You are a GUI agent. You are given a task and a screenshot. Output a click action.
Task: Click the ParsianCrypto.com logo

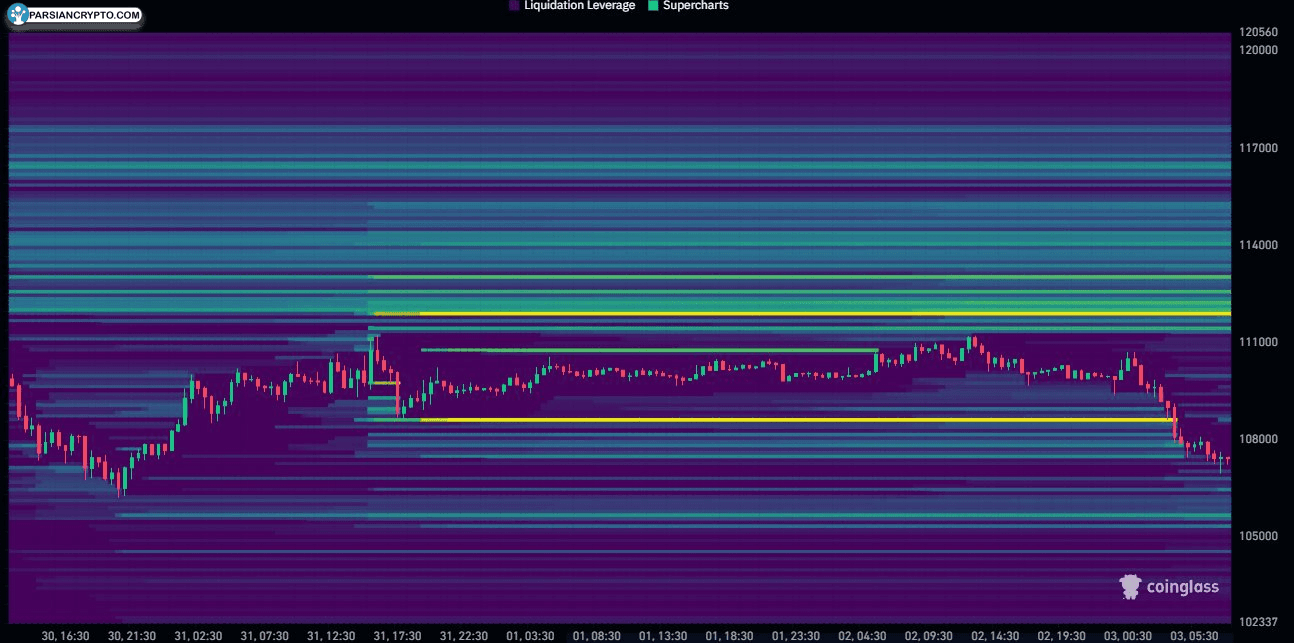pos(71,17)
